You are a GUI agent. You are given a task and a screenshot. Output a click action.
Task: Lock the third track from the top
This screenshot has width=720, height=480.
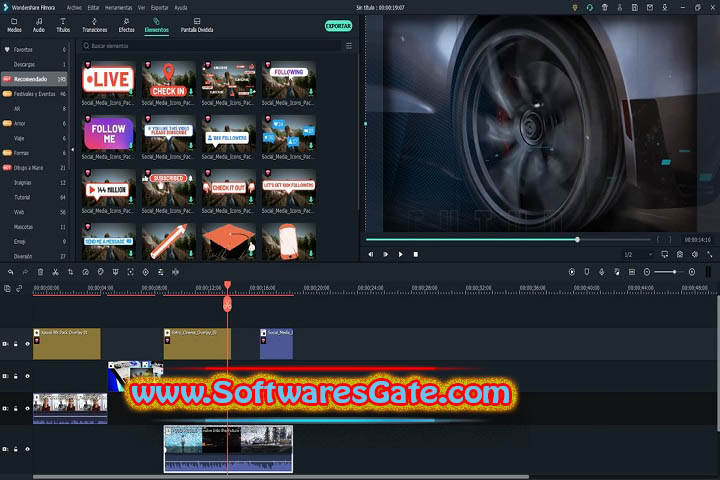coord(16,408)
